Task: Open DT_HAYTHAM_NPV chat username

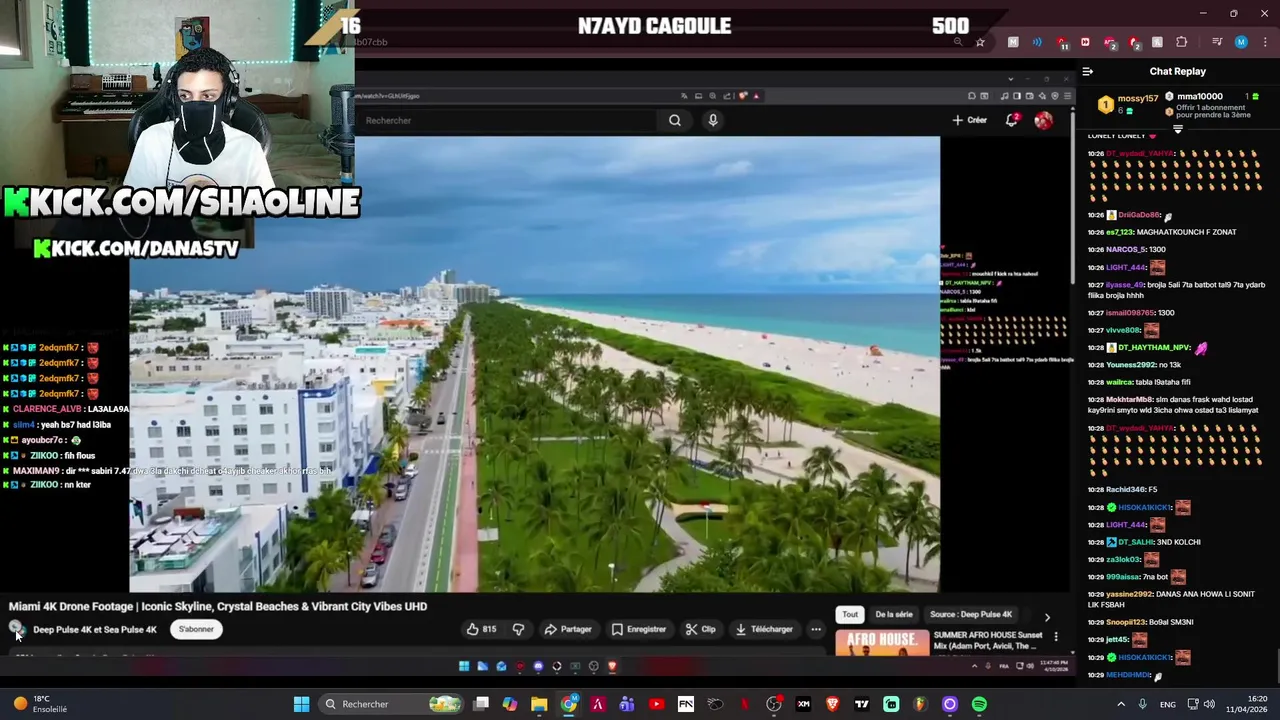Action: tap(1153, 347)
